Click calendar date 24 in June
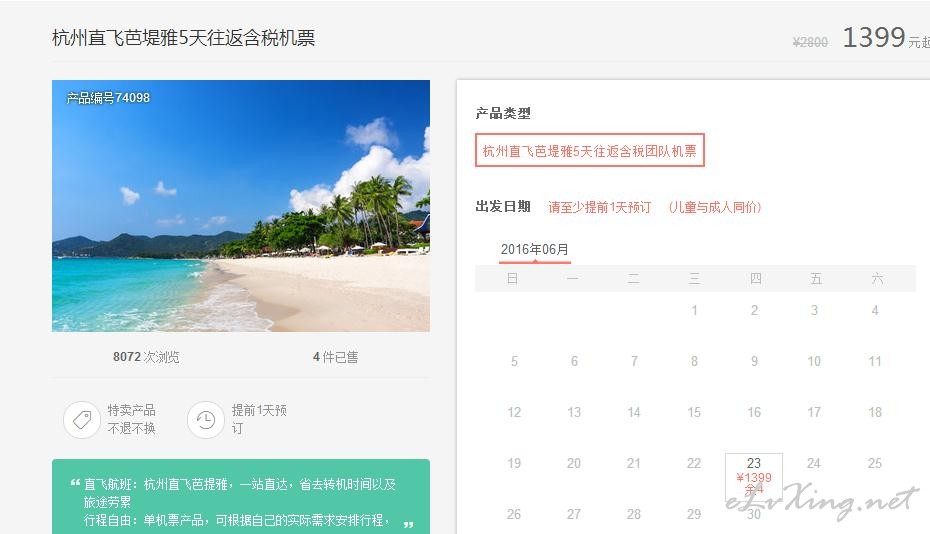The width and height of the screenshot is (930, 534). [x=814, y=463]
